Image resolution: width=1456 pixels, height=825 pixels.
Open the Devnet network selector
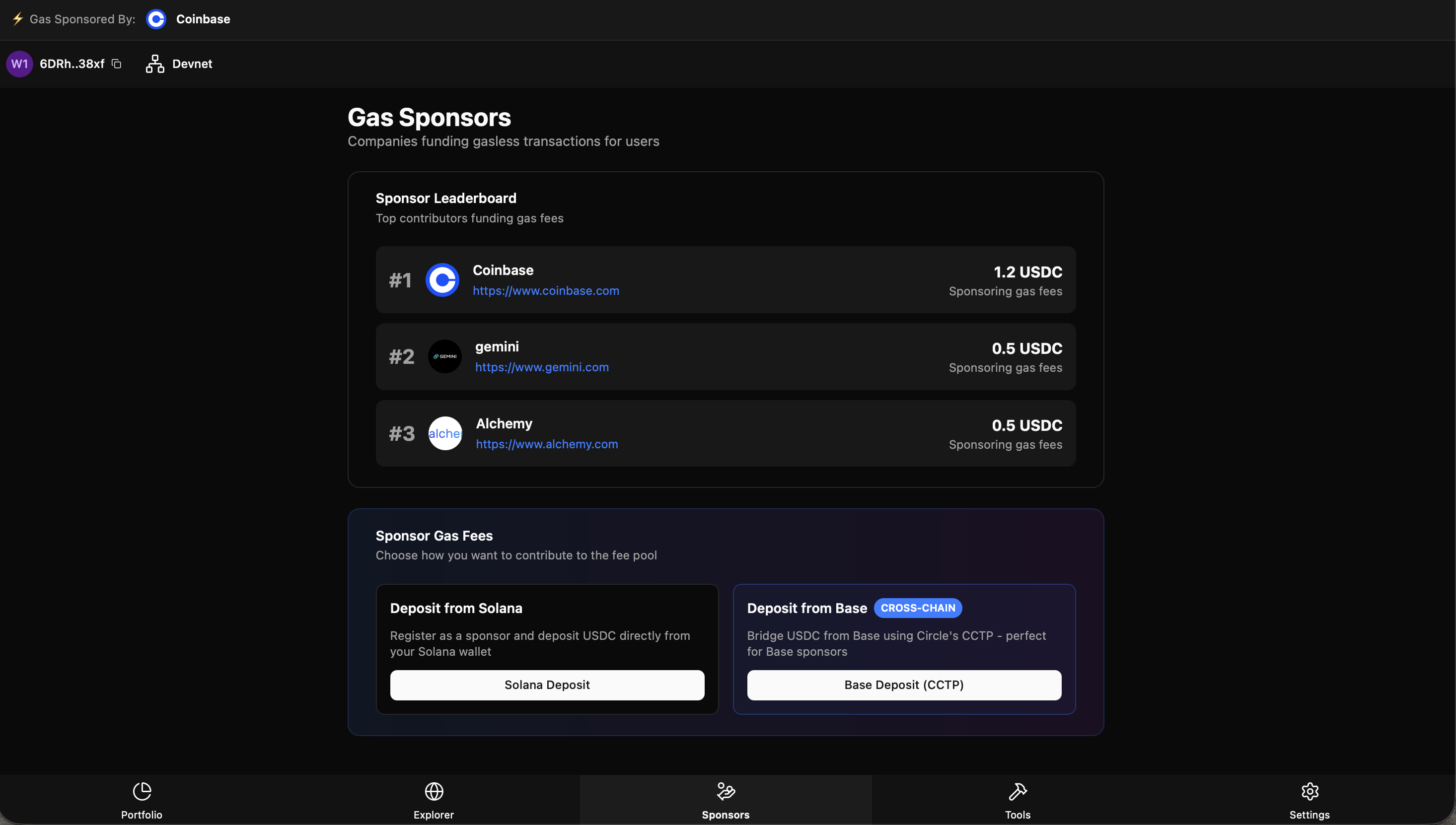[192, 64]
